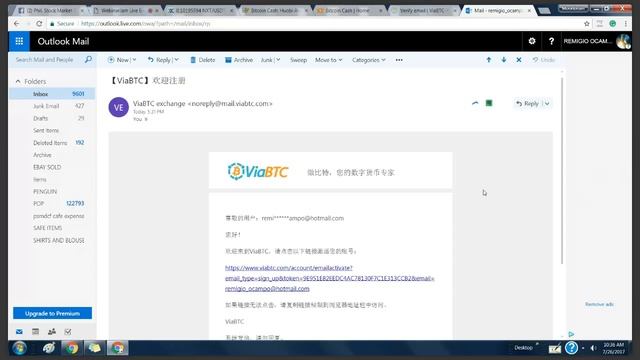This screenshot has width=640, height=360.
Task: Open the help question mark
Action: tap(551, 41)
